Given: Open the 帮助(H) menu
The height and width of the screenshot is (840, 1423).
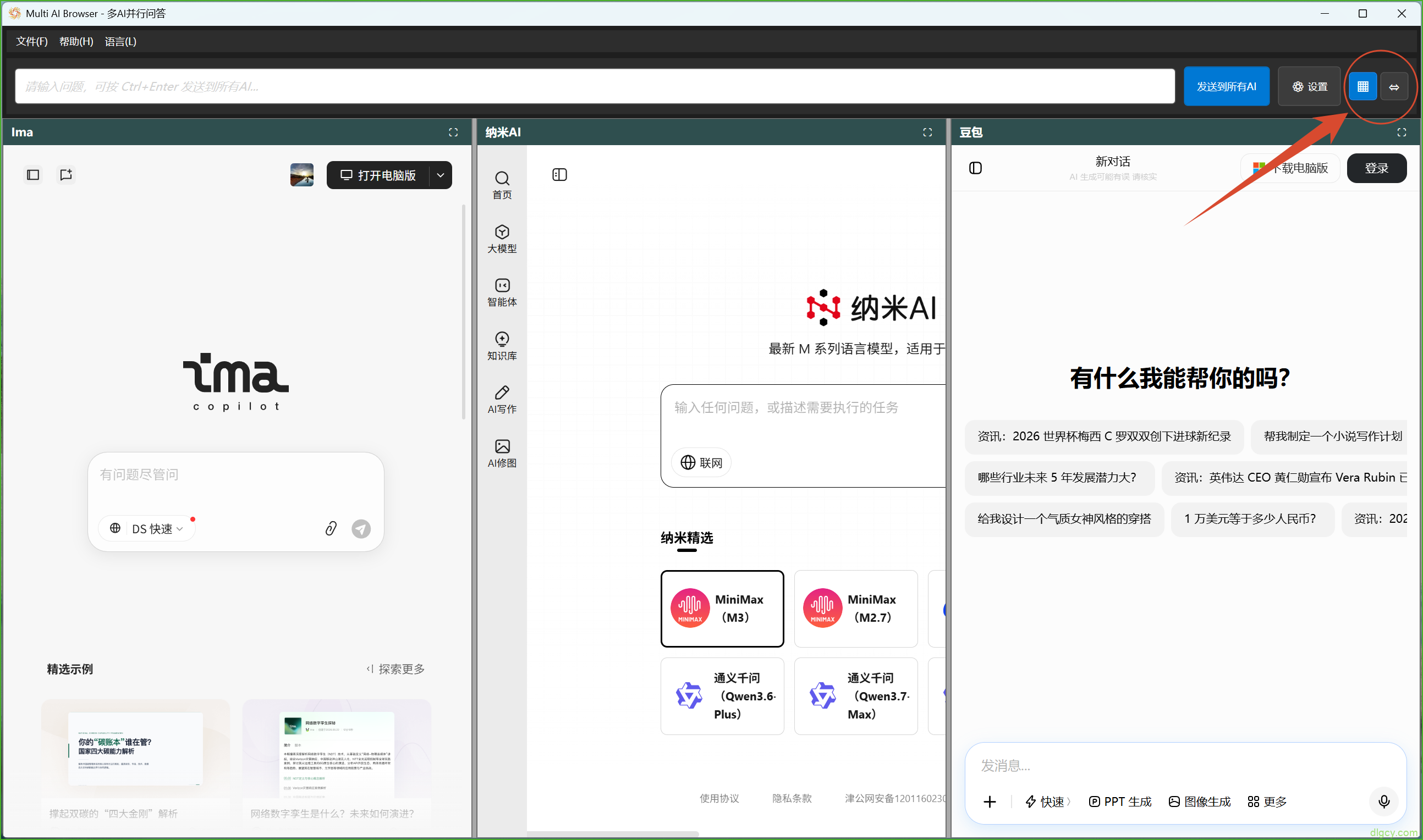Looking at the screenshot, I should [x=76, y=41].
